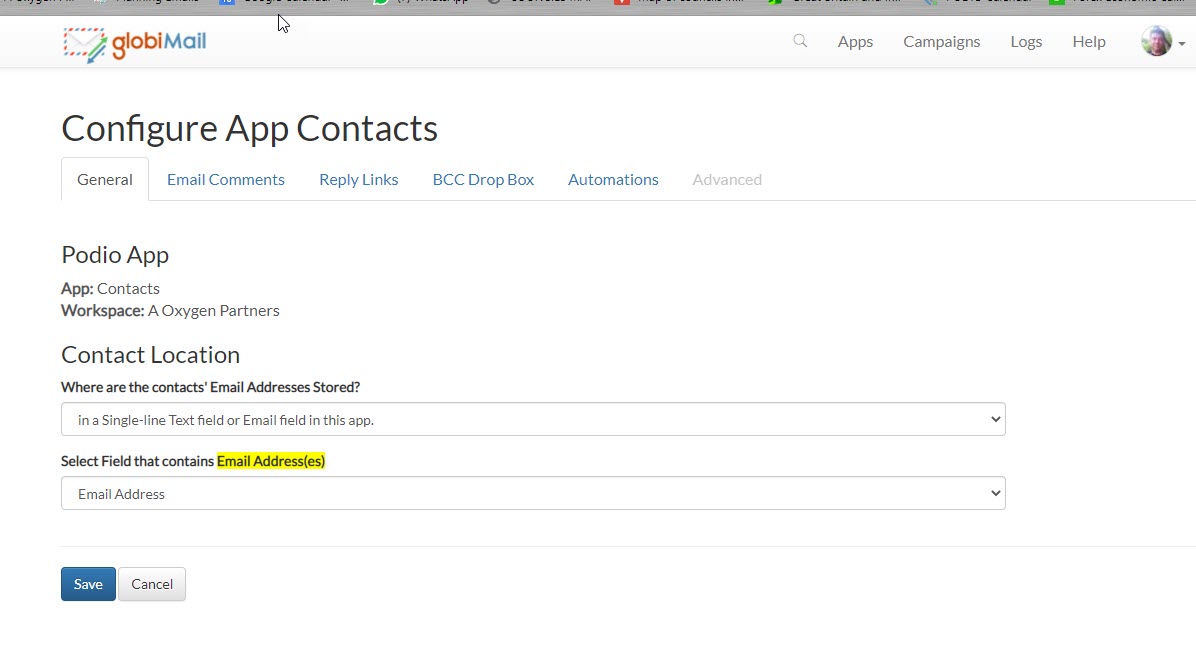Open the search magnifier icon

pyautogui.click(x=799, y=41)
